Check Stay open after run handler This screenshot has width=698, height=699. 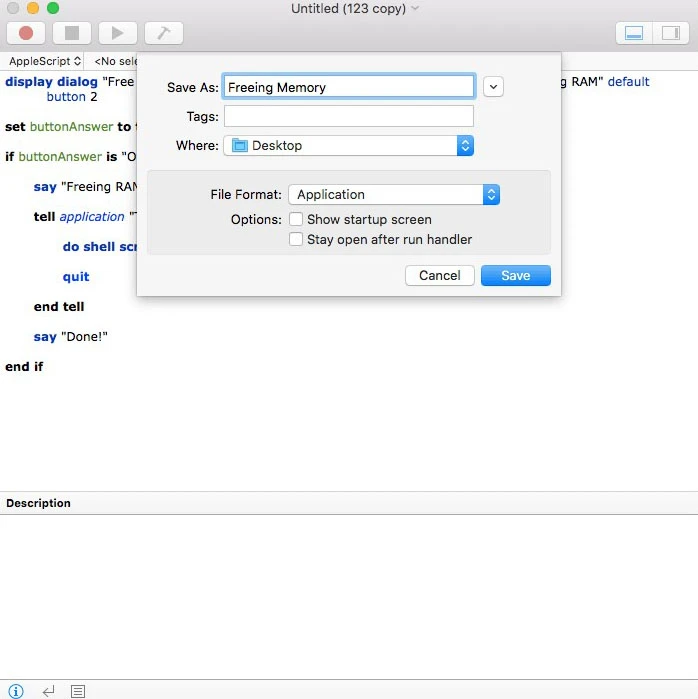pyautogui.click(x=296, y=239)
